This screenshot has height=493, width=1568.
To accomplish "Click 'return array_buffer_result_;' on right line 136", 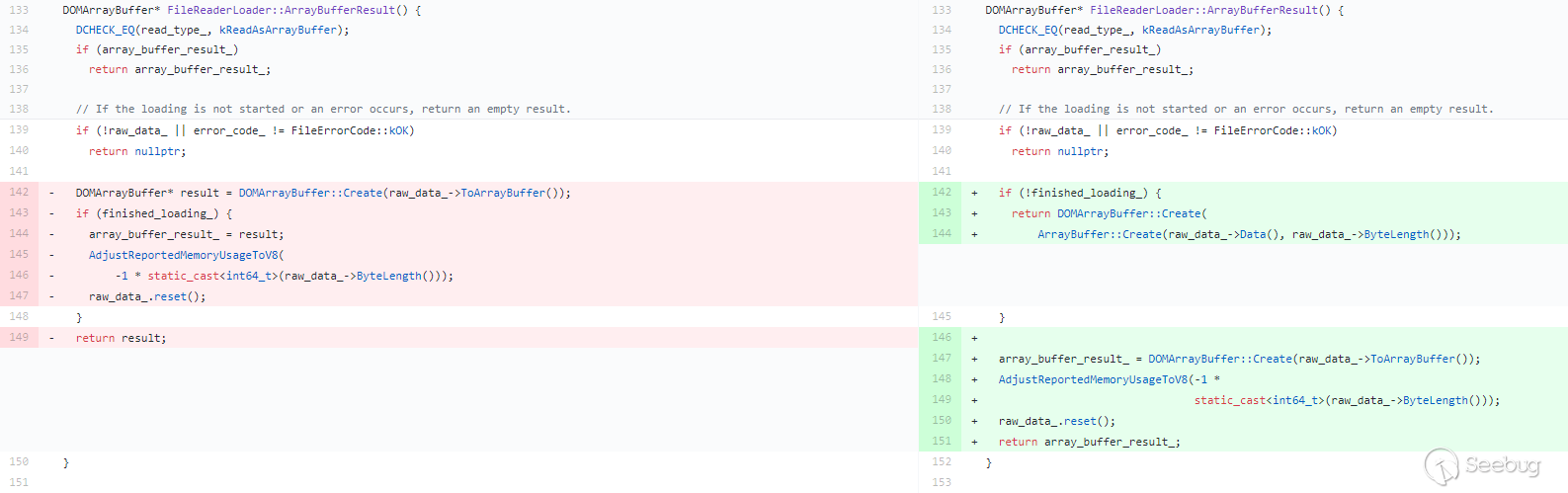I will (1103, 69).
